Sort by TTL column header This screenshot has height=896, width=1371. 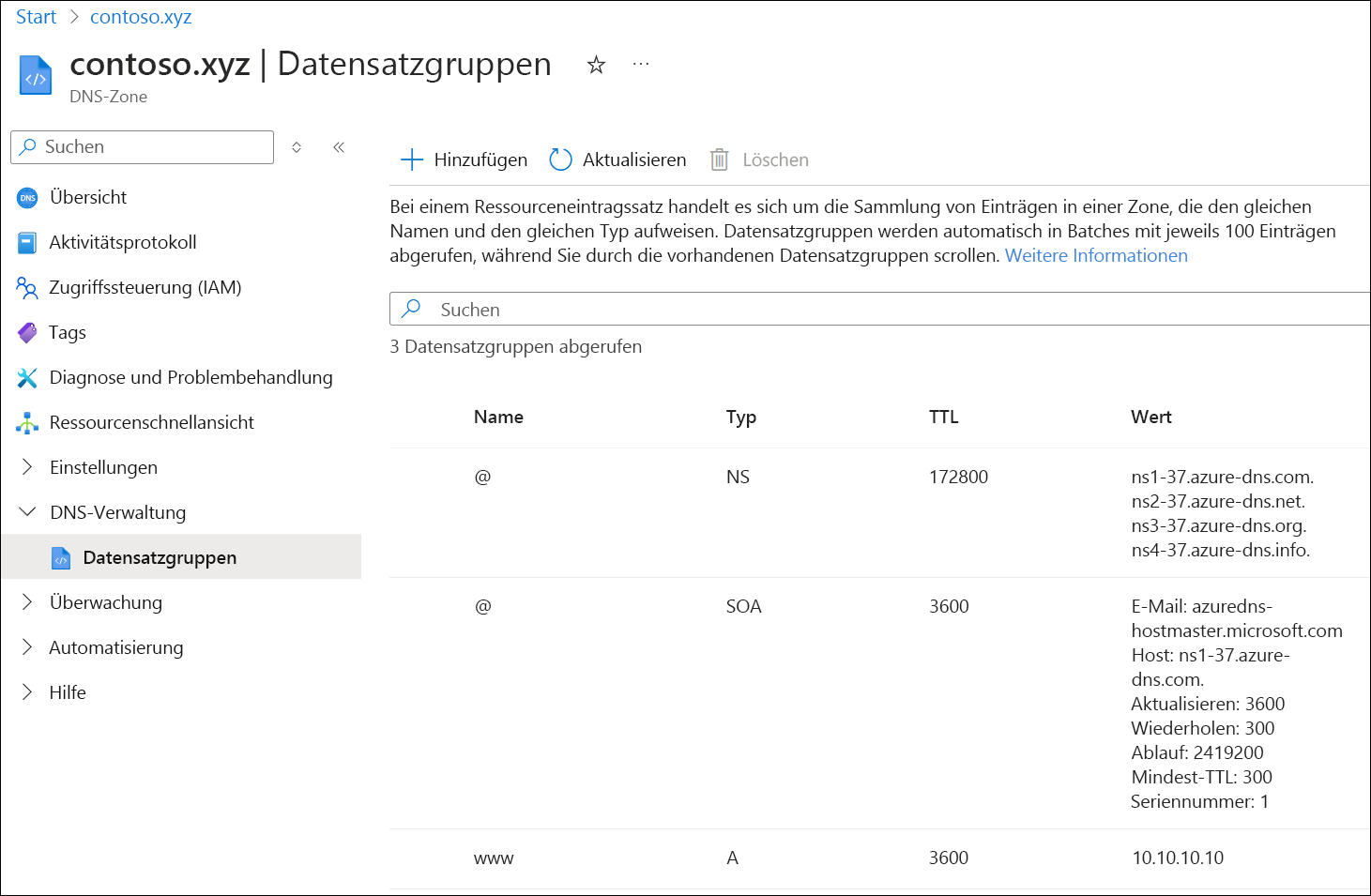coord(943,418)
